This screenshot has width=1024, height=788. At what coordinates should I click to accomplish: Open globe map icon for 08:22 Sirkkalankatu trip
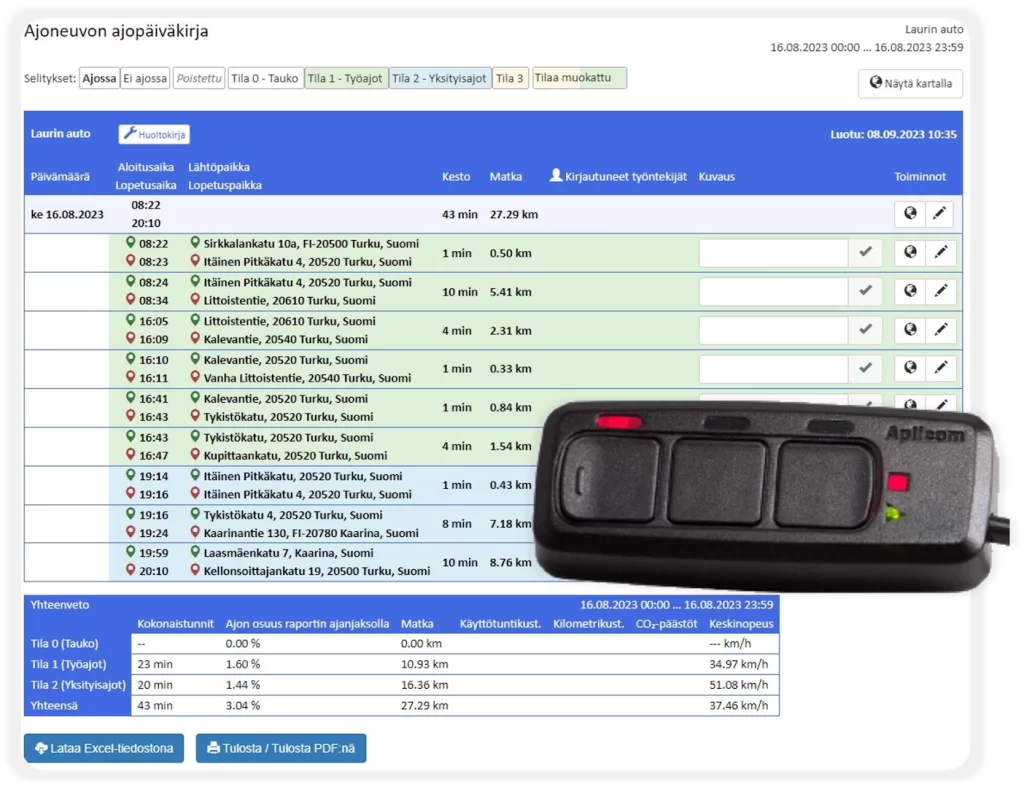(x=909, y=253)
